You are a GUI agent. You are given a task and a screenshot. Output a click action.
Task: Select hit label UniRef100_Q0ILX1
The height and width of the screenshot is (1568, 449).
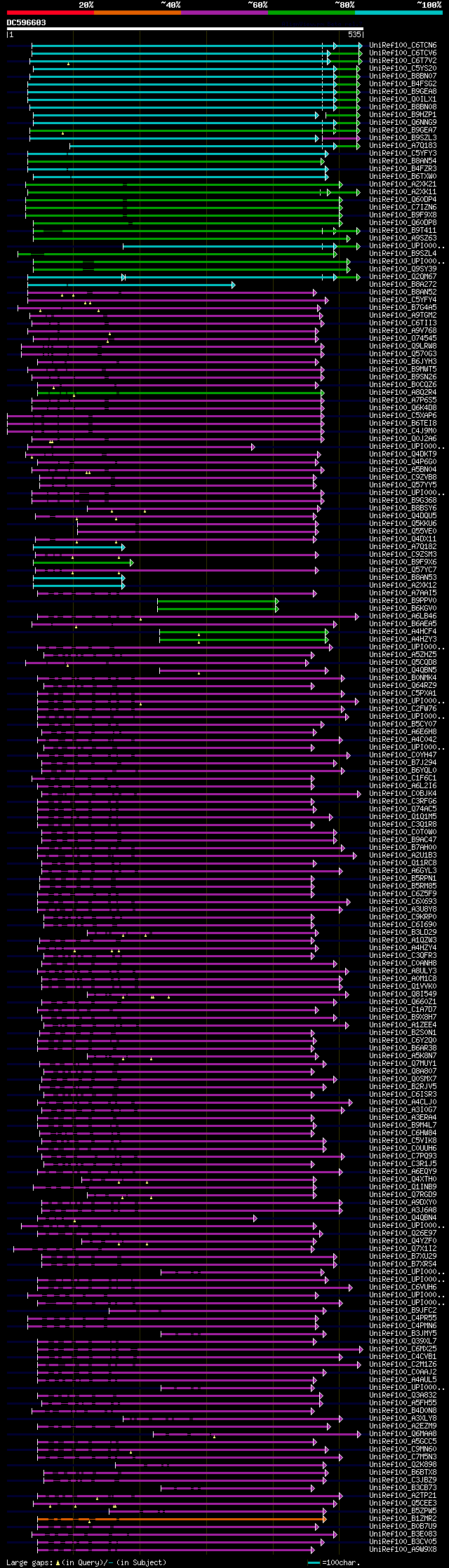(x=403, y=100)
